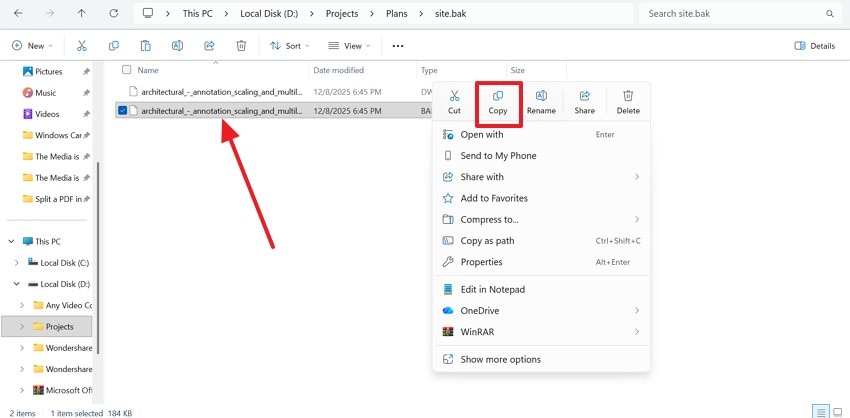Refresh the current folder
This screenshot has width=850, height=418.
point(114,14)
